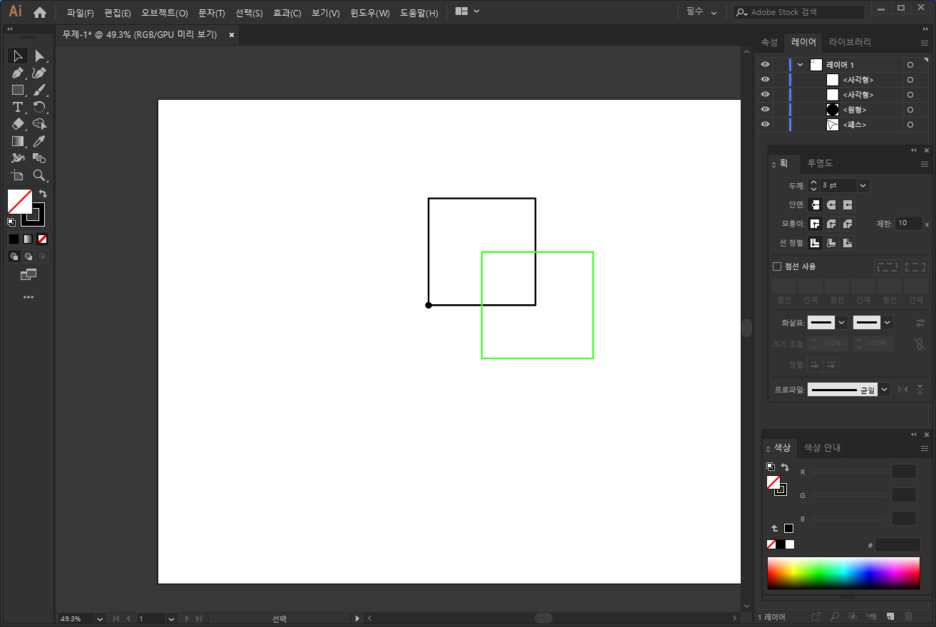936x627 pixels.
Task: Select the Type tool
Action: point(17,107)
